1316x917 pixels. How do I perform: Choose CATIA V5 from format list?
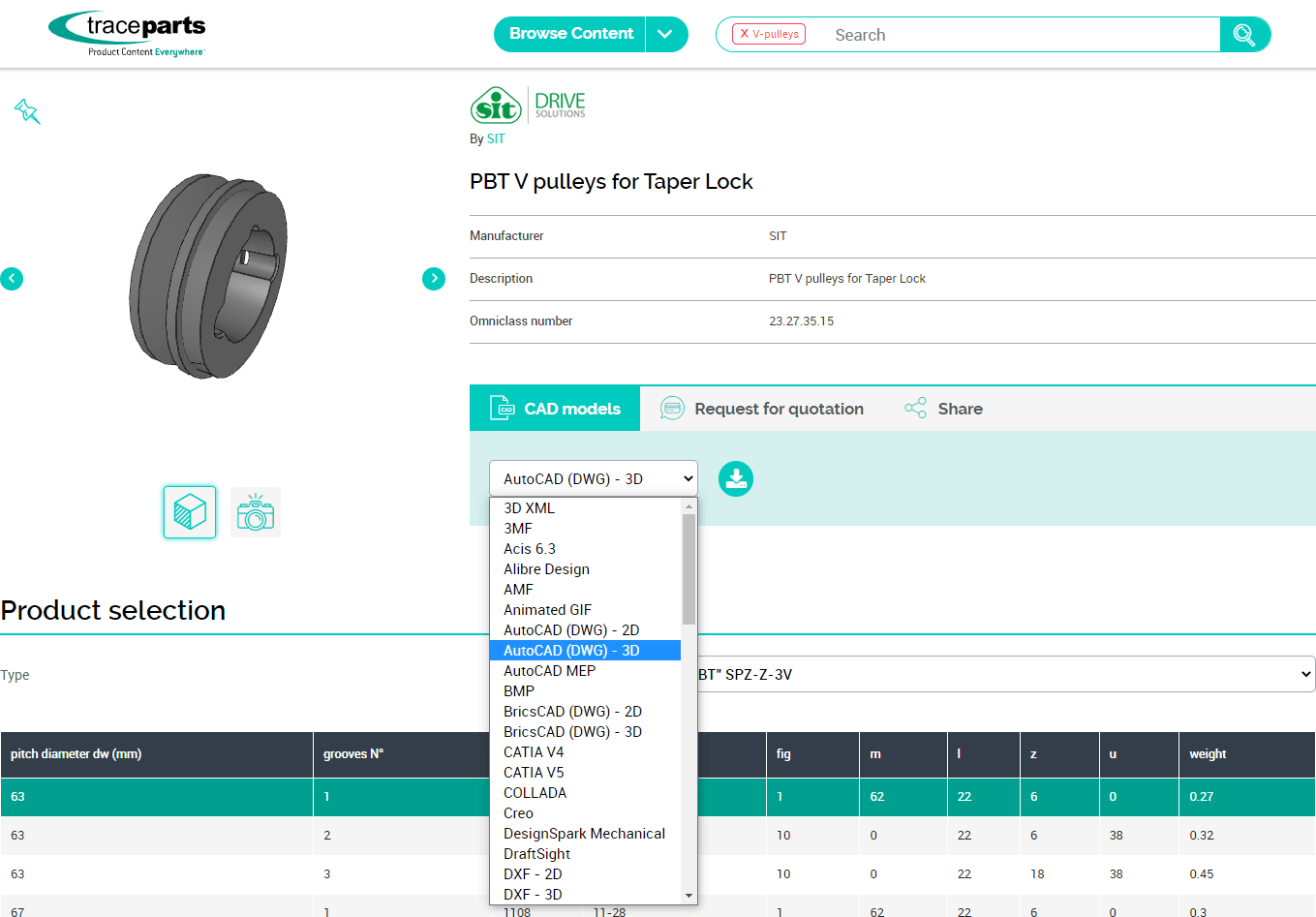(x=534, y=773)
